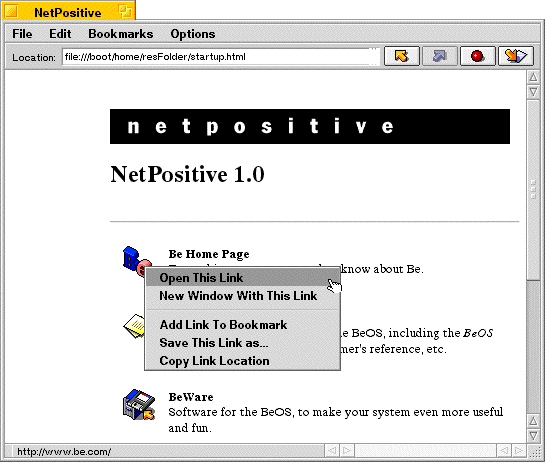
Task: Click the forward arrow toolbar button
Action: coord(439,56)
